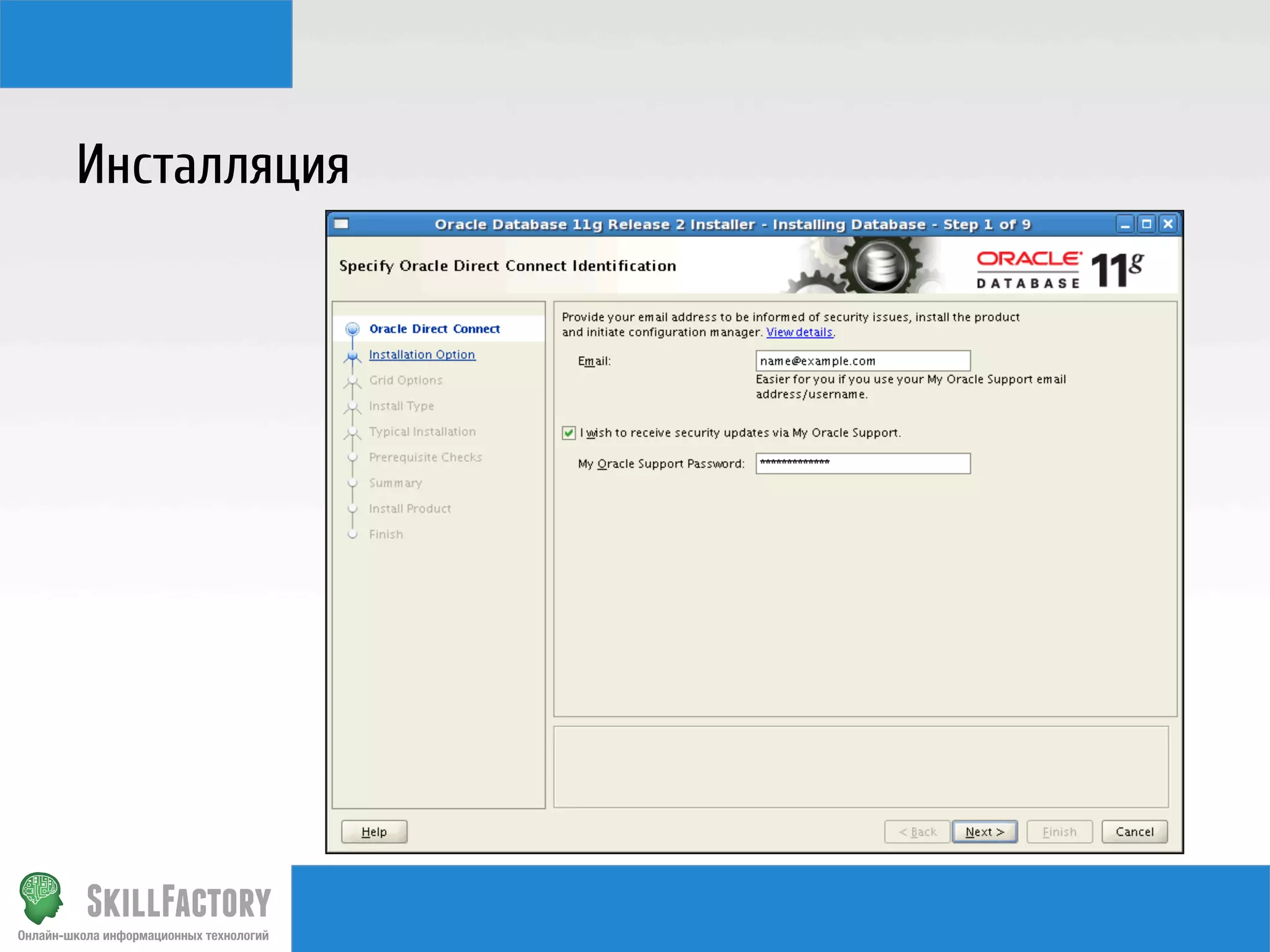Click Installation Option step bullet

coord(352,355)
